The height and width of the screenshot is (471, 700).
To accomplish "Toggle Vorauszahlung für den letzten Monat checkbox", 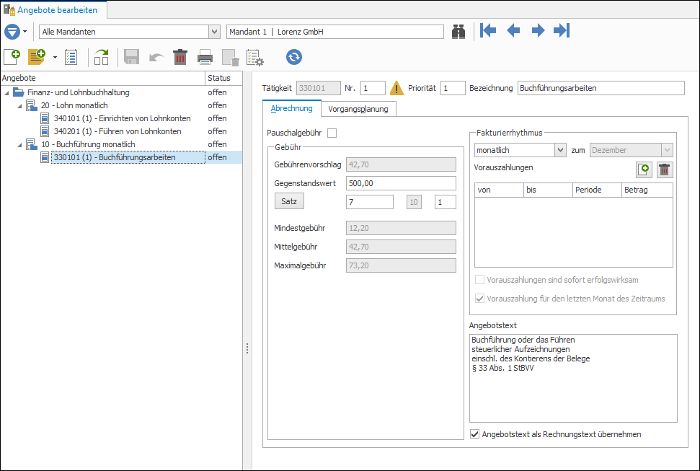I will click(x=479, y=299).
